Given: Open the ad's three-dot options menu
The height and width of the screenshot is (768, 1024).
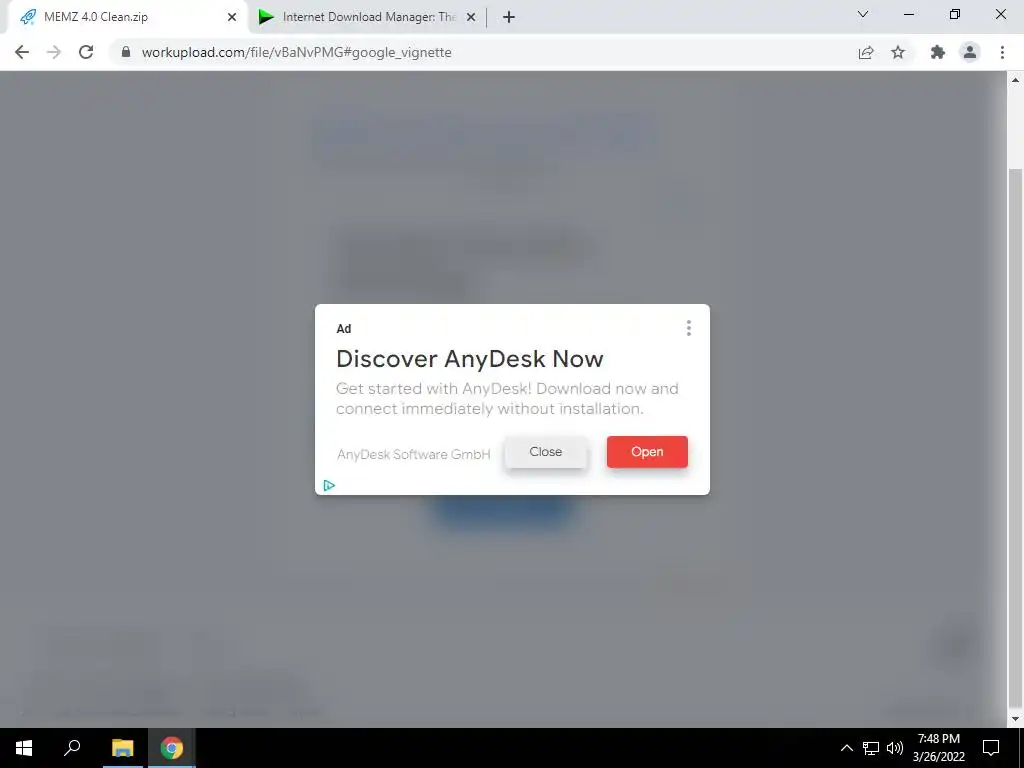Looking at the screenshot, I should point(688,328).
